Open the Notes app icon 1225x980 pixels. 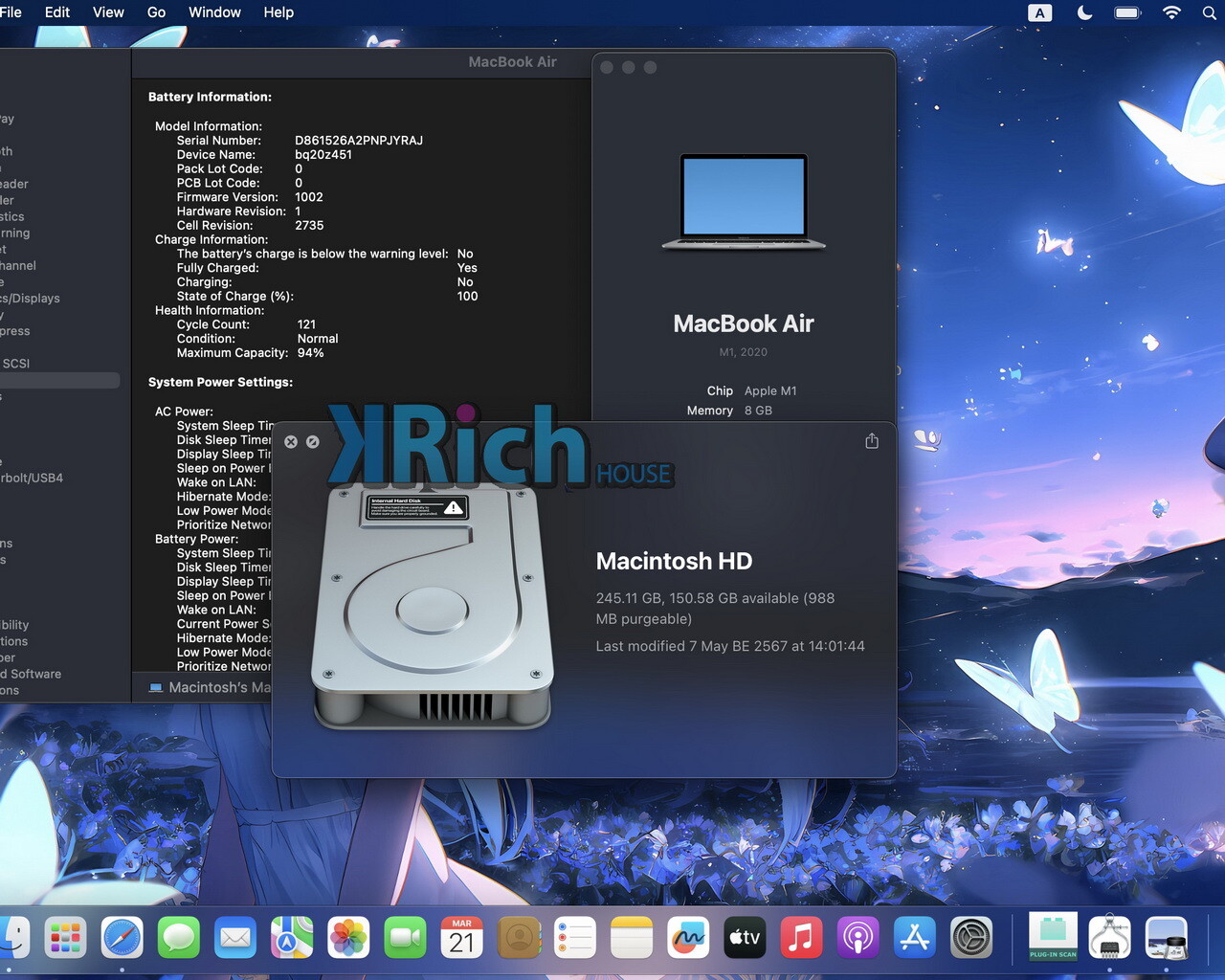[x=632, y=938]
